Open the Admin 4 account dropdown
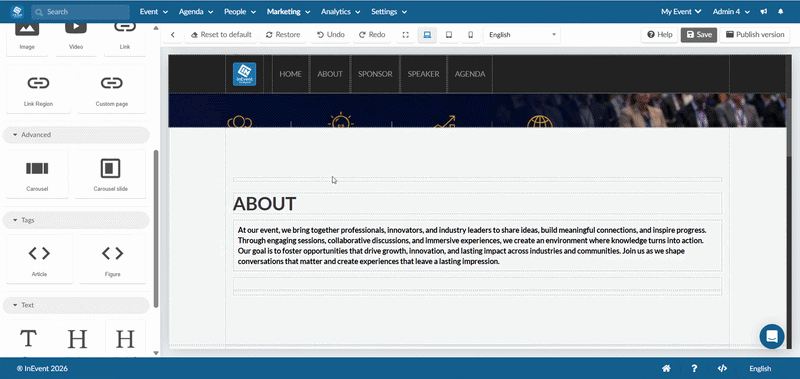This screenshot has width=800, height=379. 731,12
